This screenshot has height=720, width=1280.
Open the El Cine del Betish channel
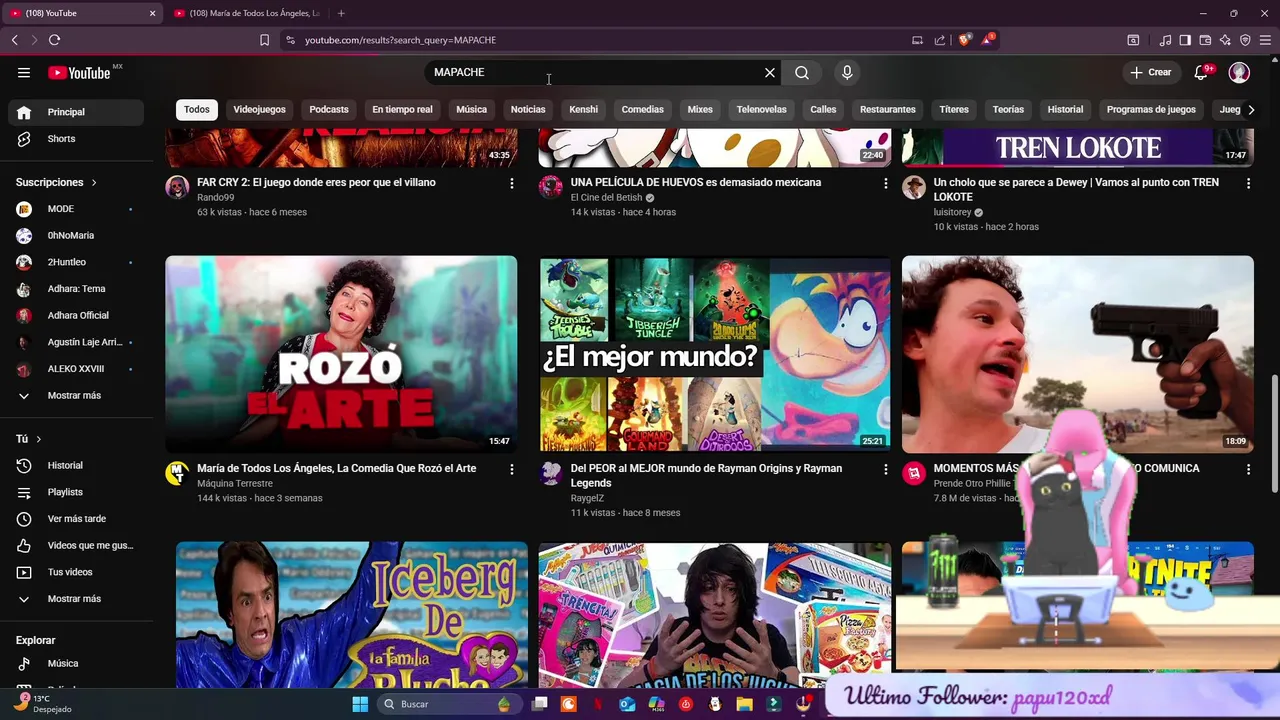click(x=606, y=198)
